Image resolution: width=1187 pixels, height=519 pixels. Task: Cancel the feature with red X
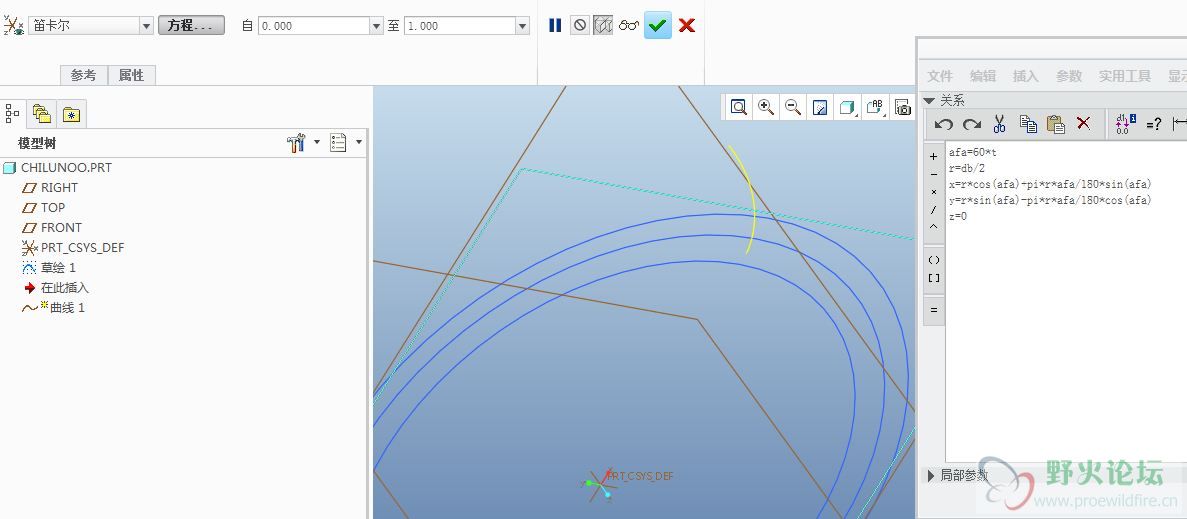[x=687, y=26]
